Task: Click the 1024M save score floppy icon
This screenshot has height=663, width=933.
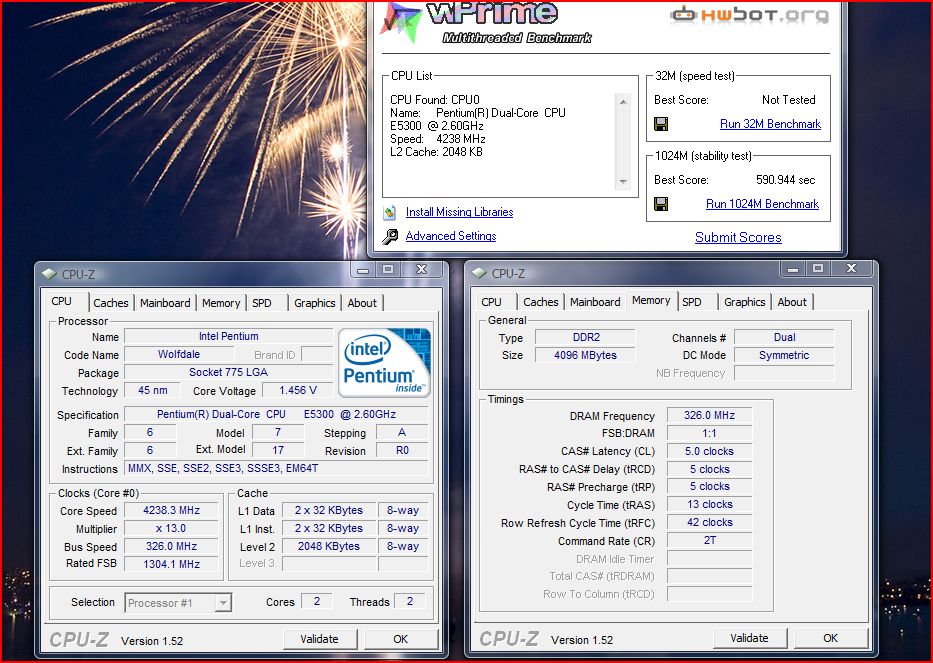Action: coord(660,204)
